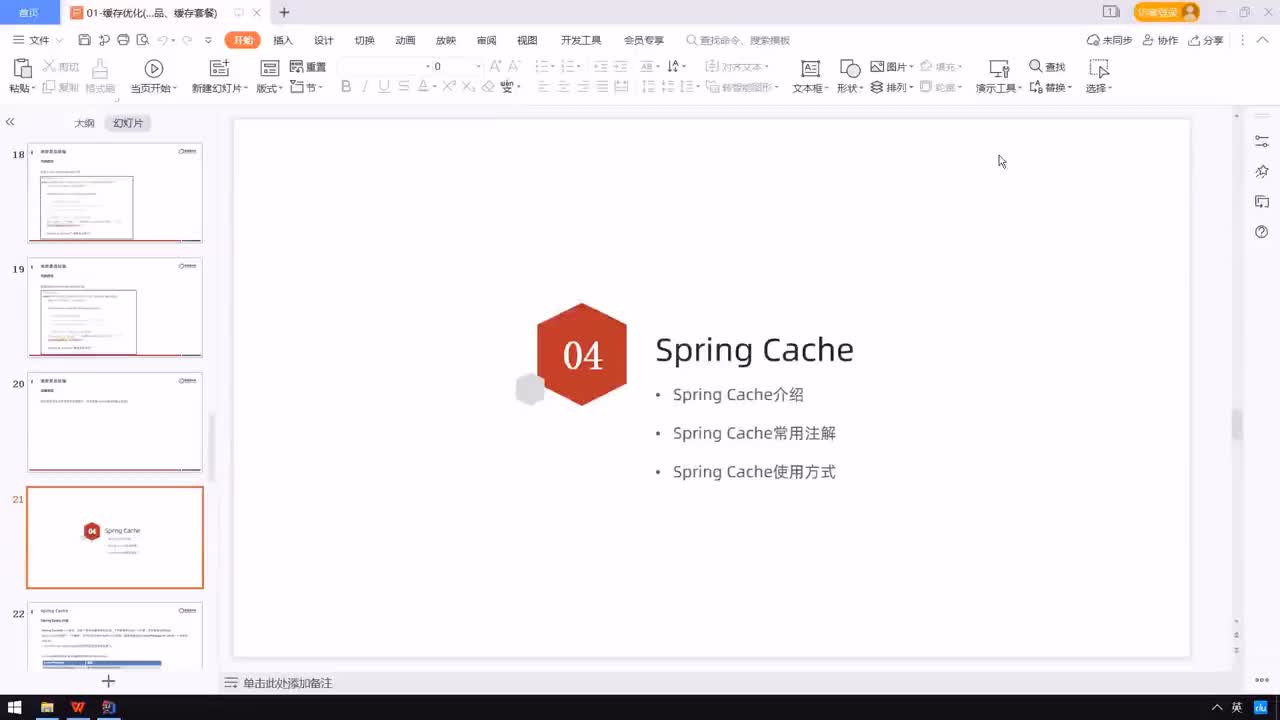The image size is (1280, 720).
Task: Add a new slide with plus button
Action: click(109, 681)
